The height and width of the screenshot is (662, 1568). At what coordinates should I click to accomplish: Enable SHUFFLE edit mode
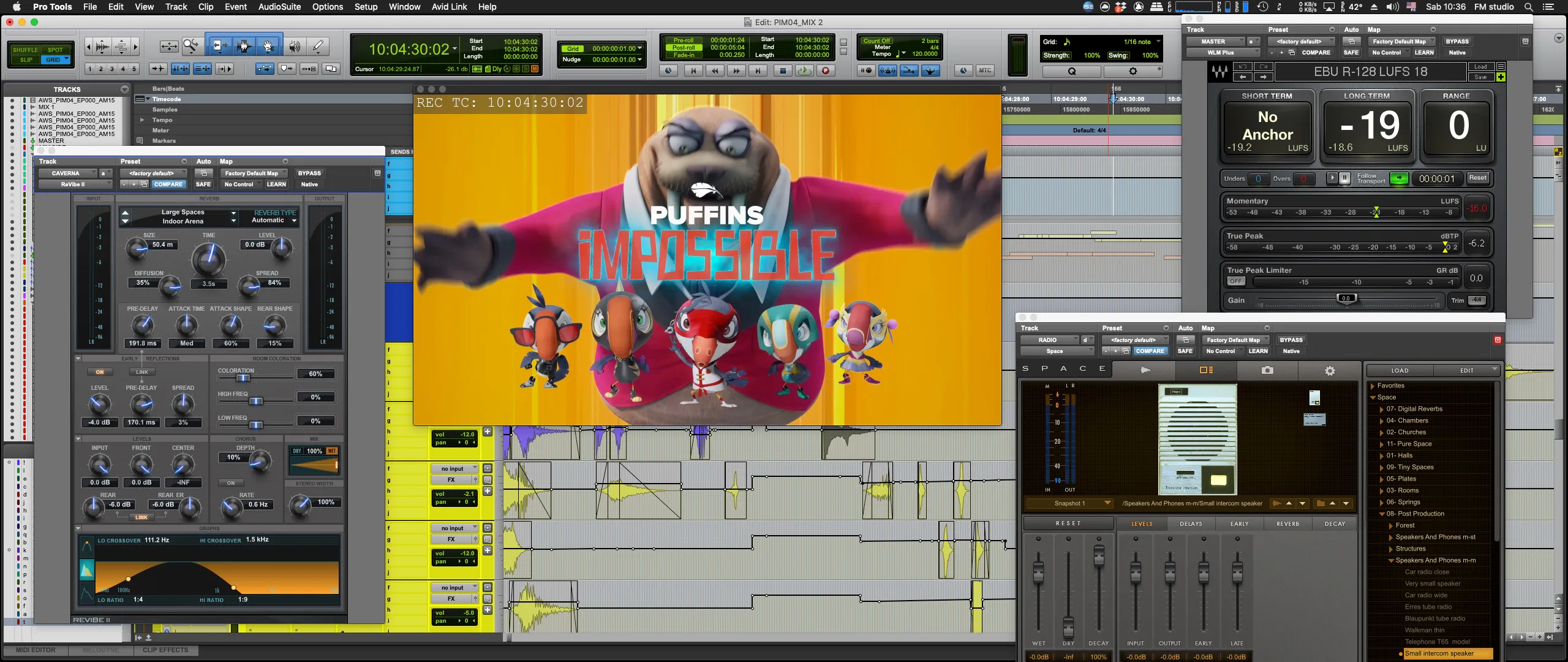pyautogui.click(x=25, y=50)
